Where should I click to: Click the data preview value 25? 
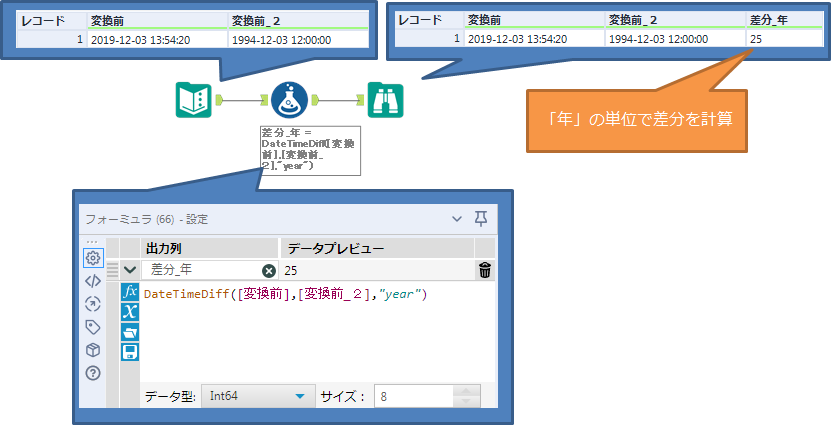pyautogui.click(x=291, y=271)
